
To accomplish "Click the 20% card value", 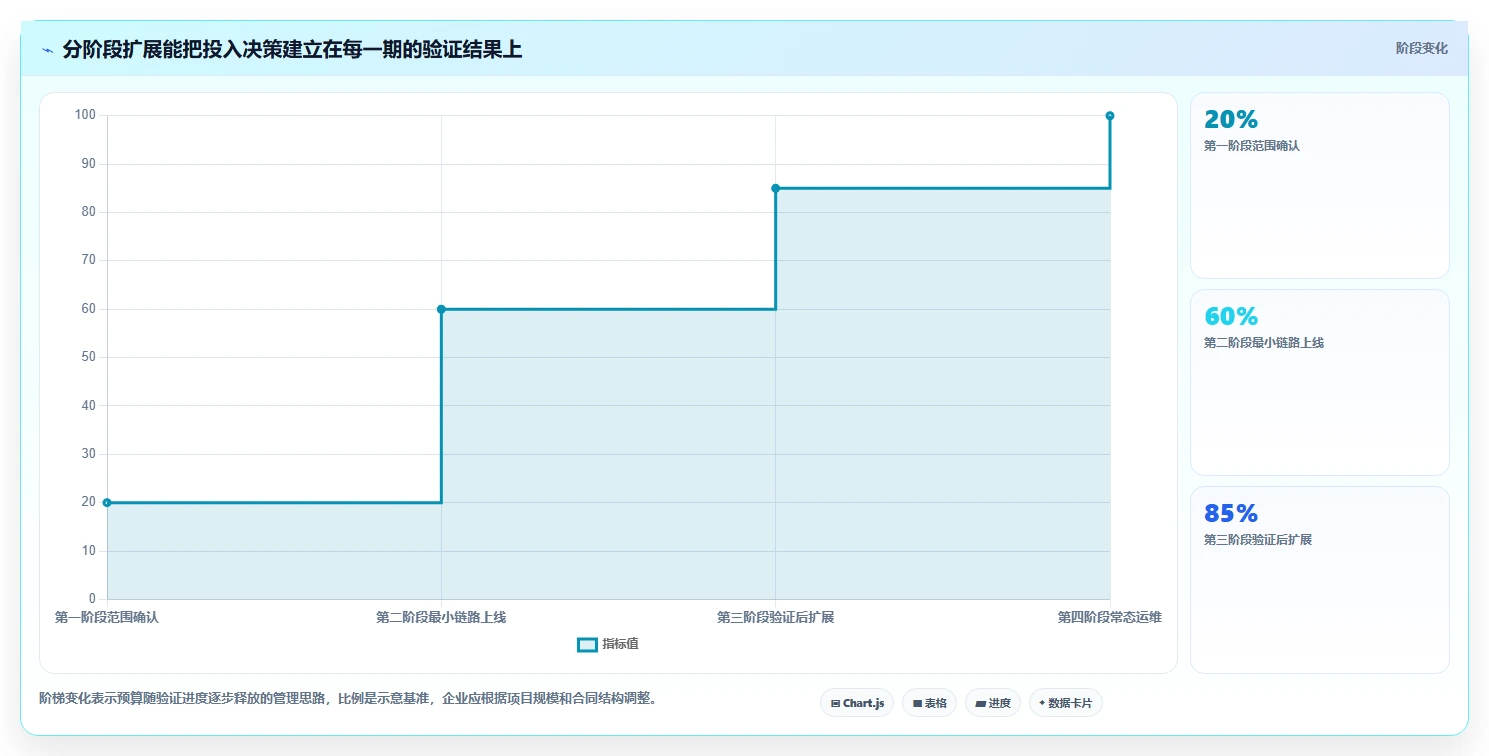I will 1231,120.
